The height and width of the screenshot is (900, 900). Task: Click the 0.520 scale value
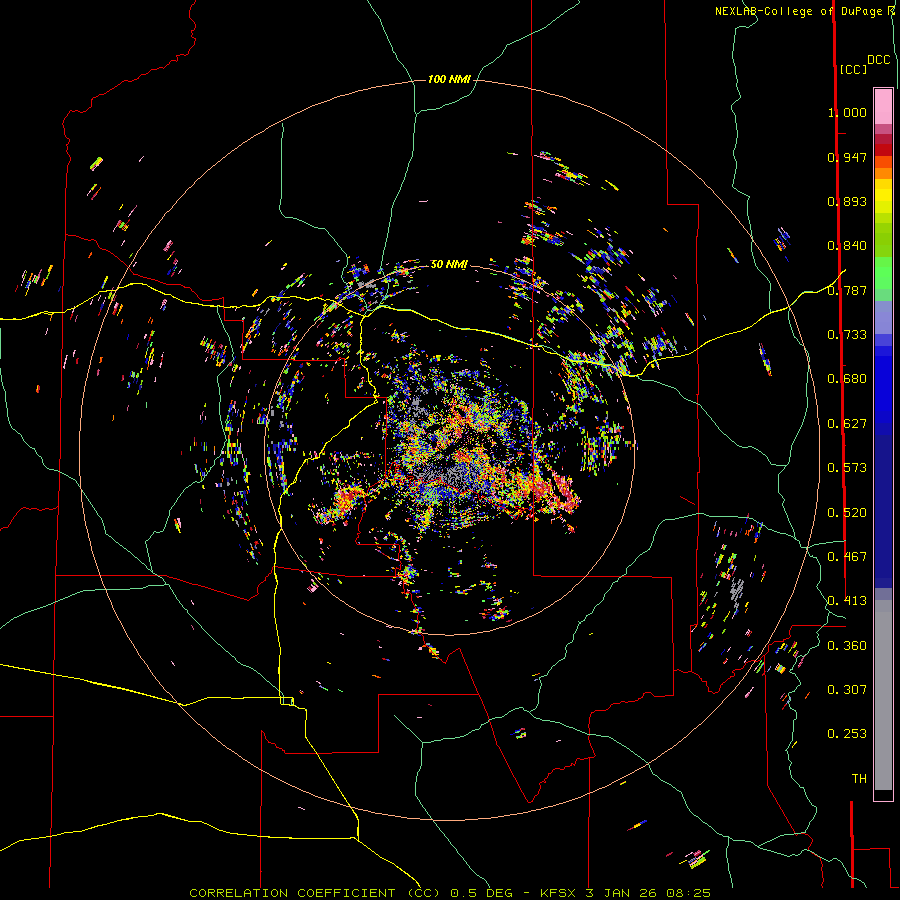pos(847,513)
